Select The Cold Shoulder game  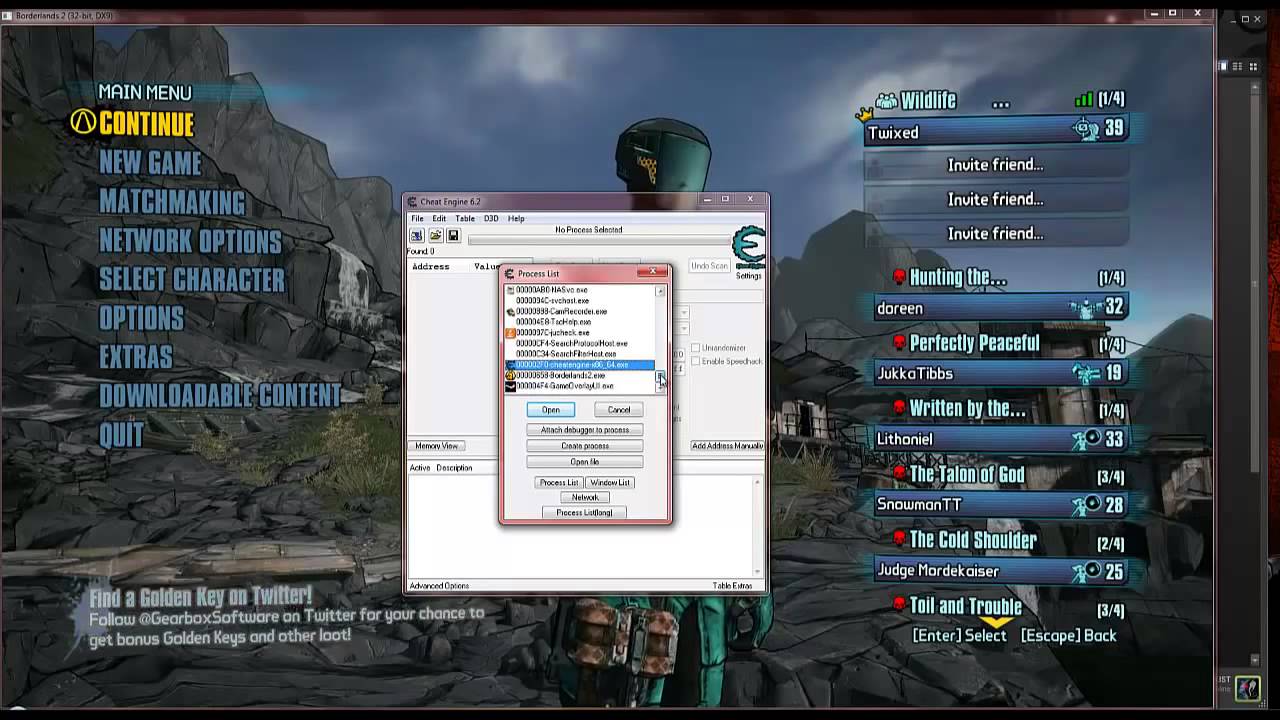click(x=973, y=540)
